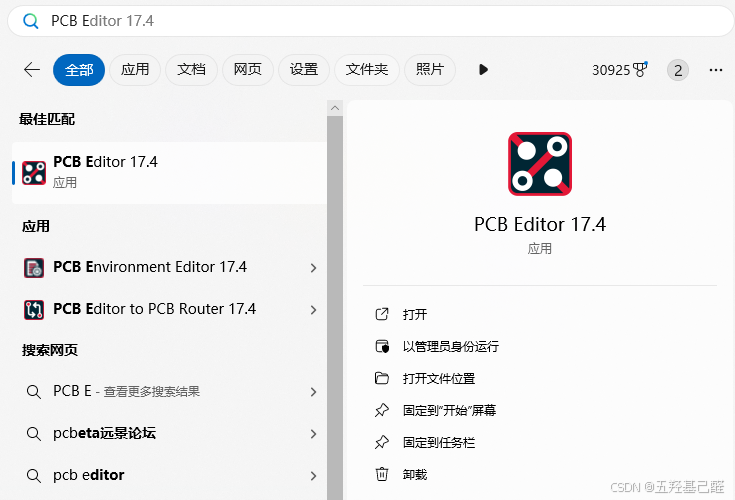Click the magnifier icon beside "pcb editor" result
The width and height of the screenshot is (735, 500).
pos(33,476)
